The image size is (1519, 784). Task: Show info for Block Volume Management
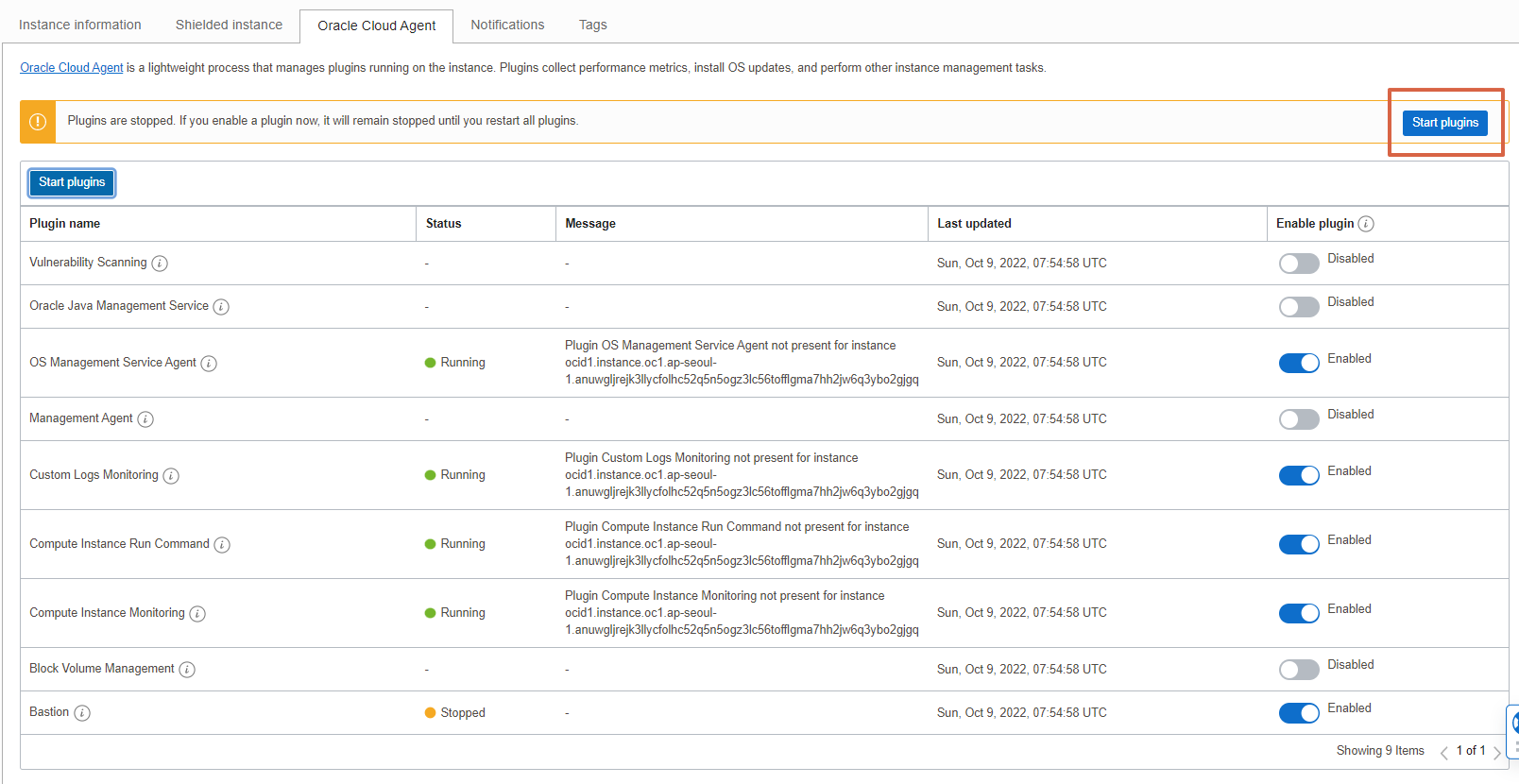187,670
